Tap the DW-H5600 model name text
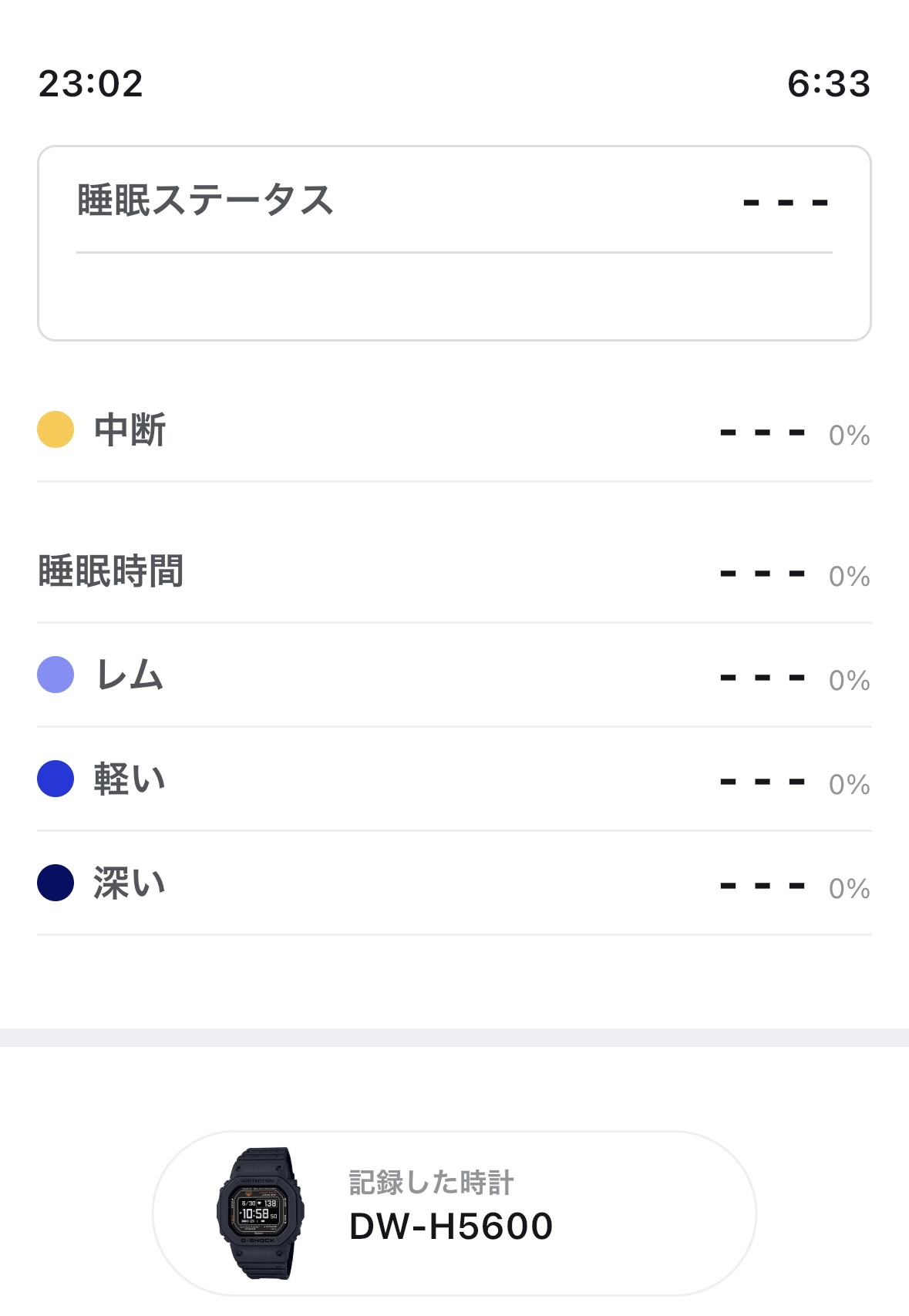The height and width of the screenshot is (1316, 909). pos(451,1227)
